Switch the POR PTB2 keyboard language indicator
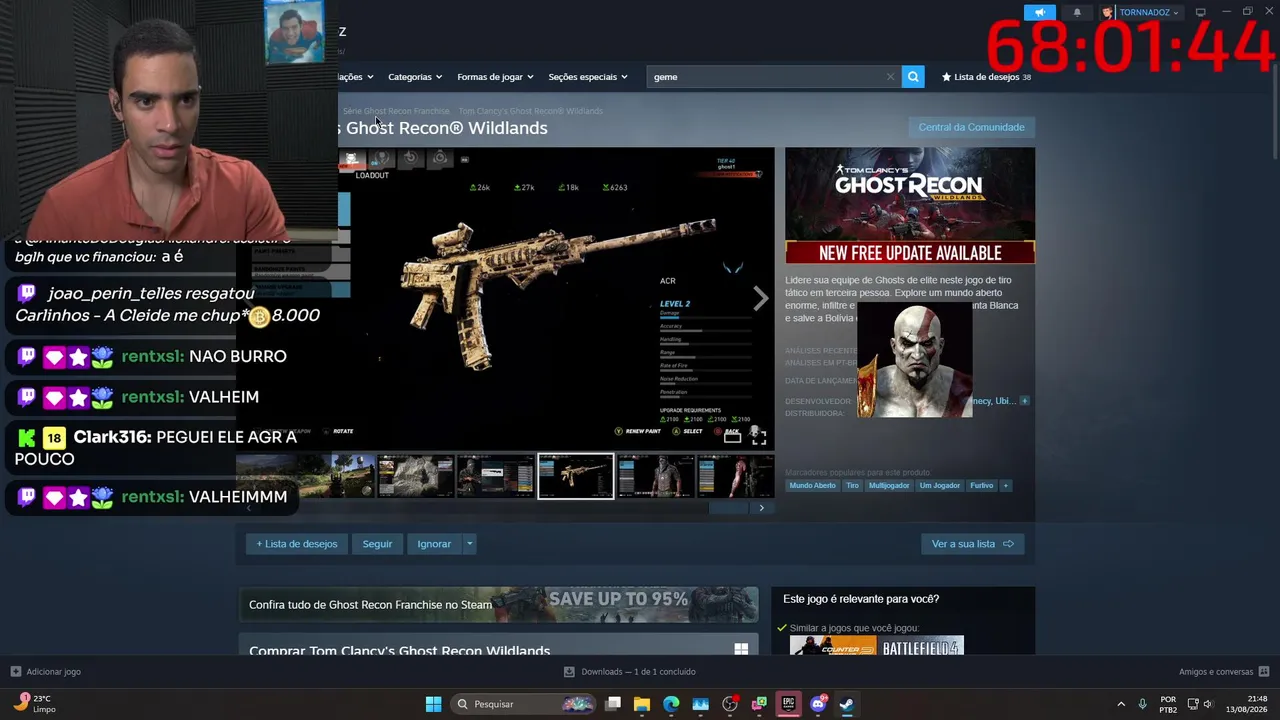This screenshot has height=720, width=1280. [1168, 704]
